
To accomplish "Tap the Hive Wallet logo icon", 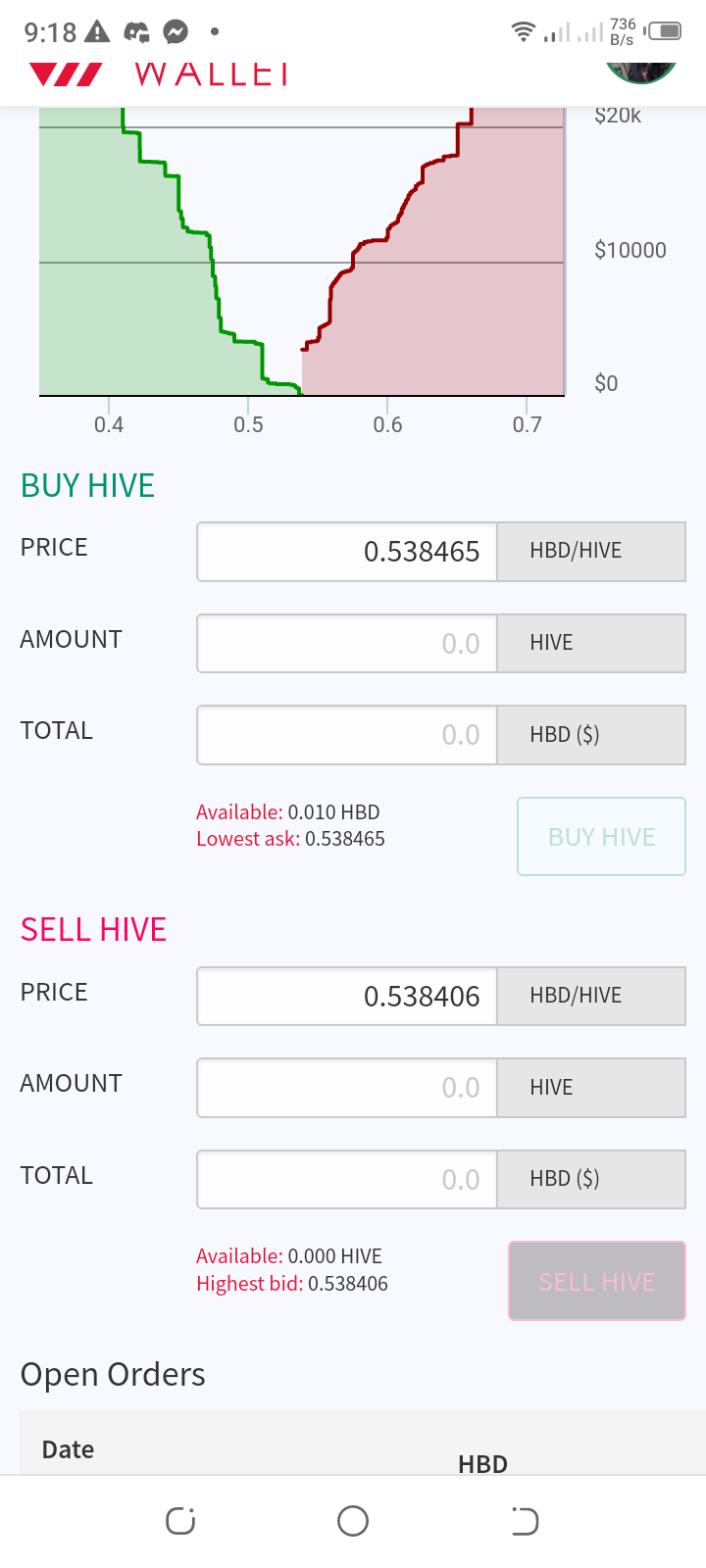I will tap(66, 74).
